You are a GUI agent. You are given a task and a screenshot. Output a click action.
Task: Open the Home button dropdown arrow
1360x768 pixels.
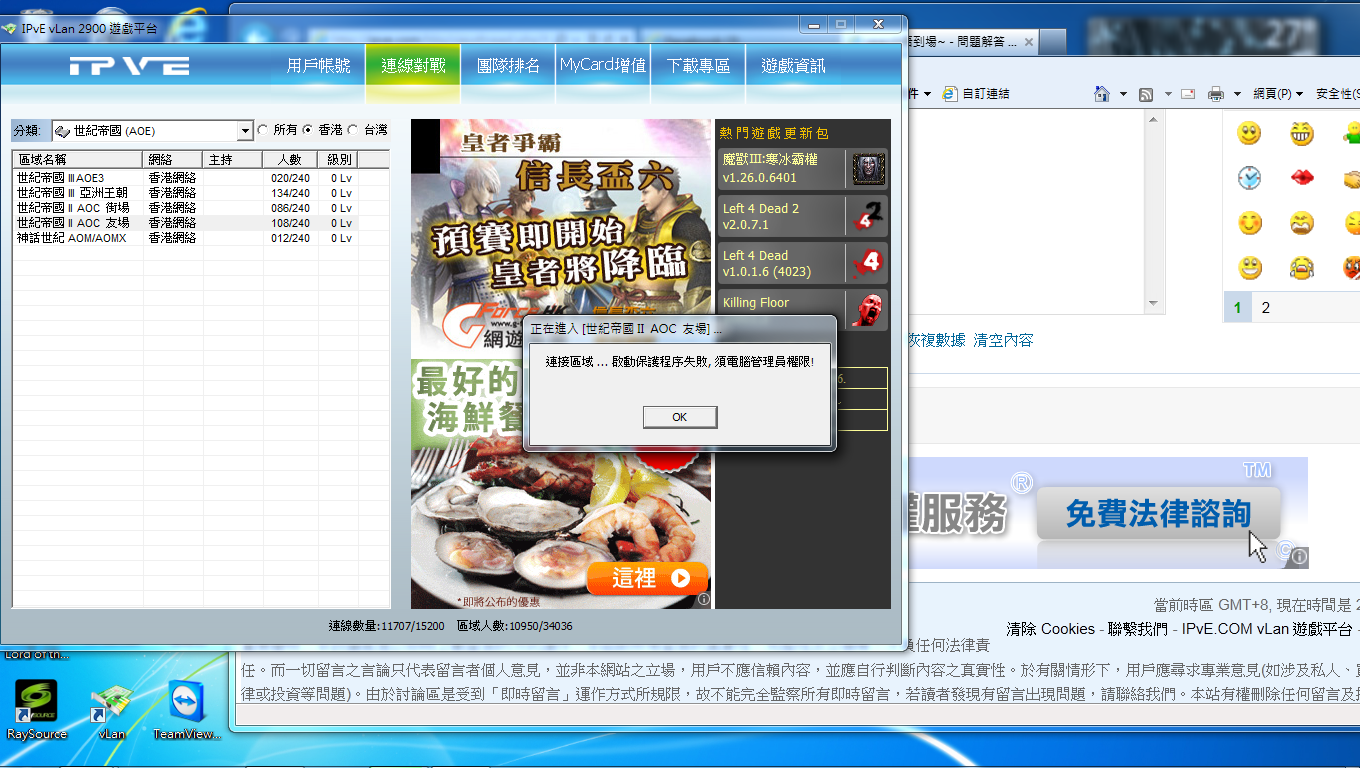pos(1123,94)
